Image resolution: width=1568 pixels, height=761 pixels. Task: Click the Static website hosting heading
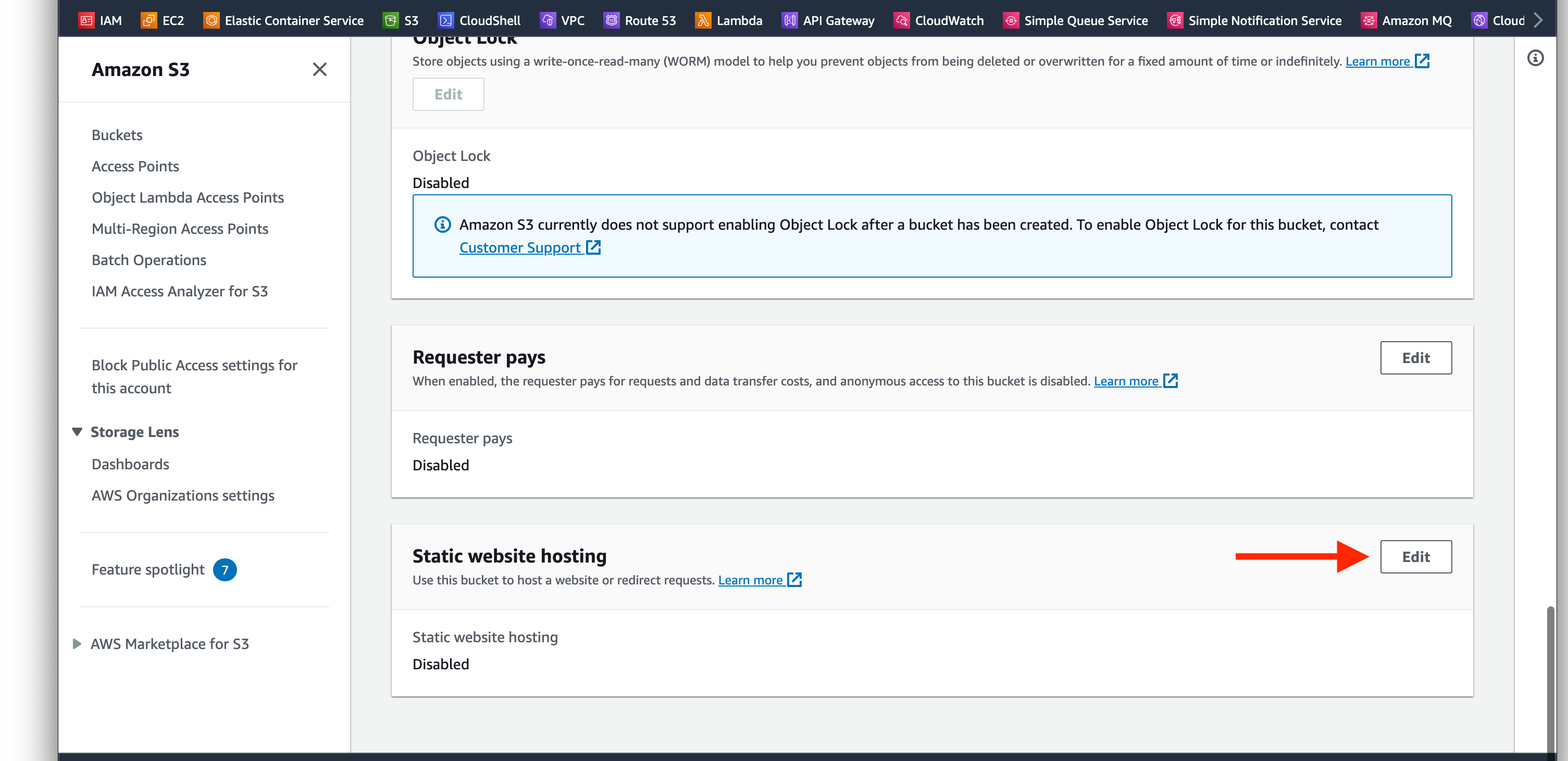pyautogui.click(x=509, y=555)
